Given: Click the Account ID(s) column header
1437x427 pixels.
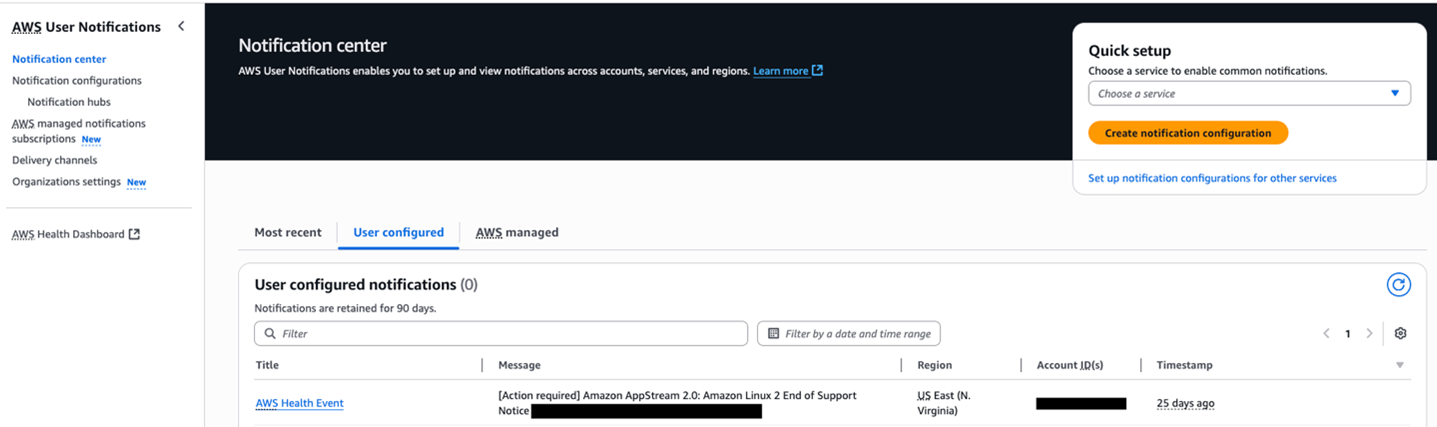Looking at the screenshot, I should (1070, 365).
